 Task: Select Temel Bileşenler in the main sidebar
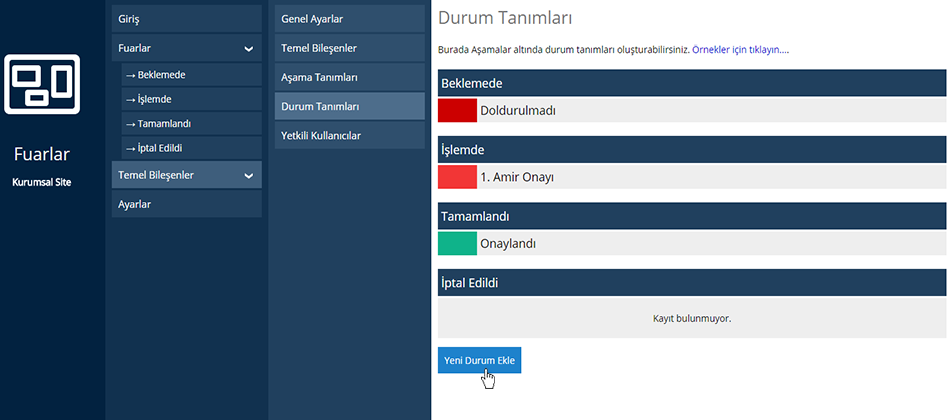[x=187, y=175]
